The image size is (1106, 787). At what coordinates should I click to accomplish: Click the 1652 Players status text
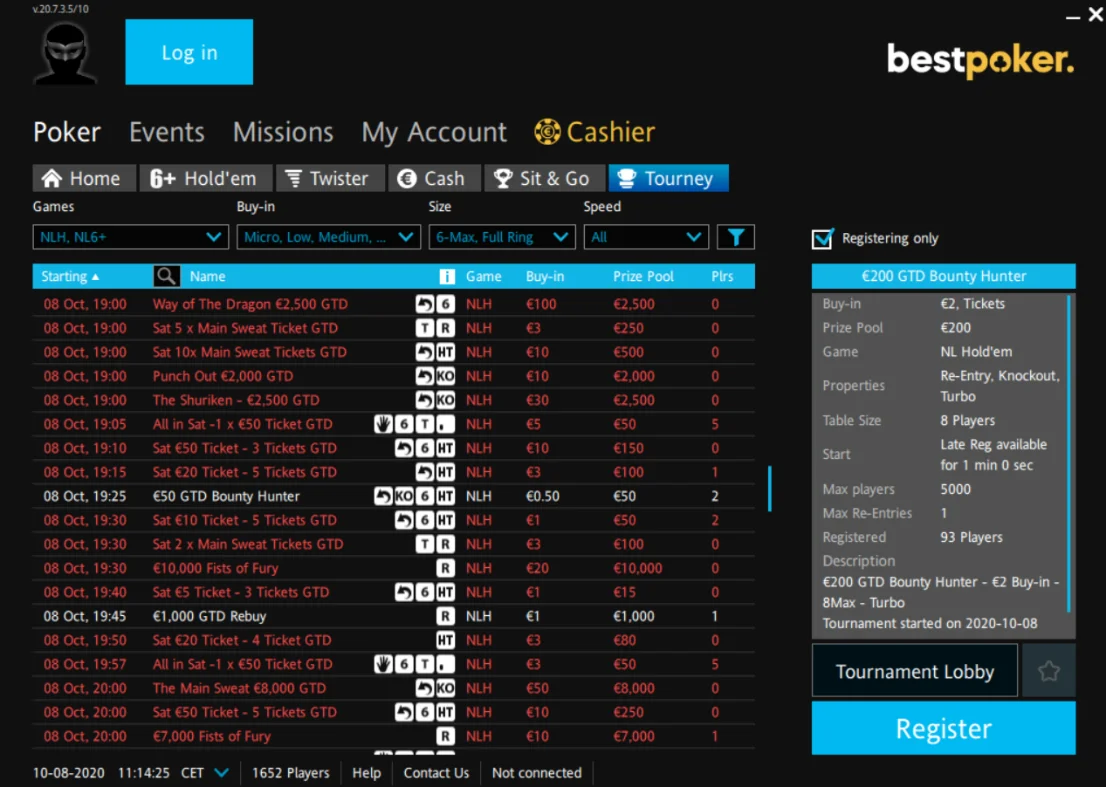291,773
